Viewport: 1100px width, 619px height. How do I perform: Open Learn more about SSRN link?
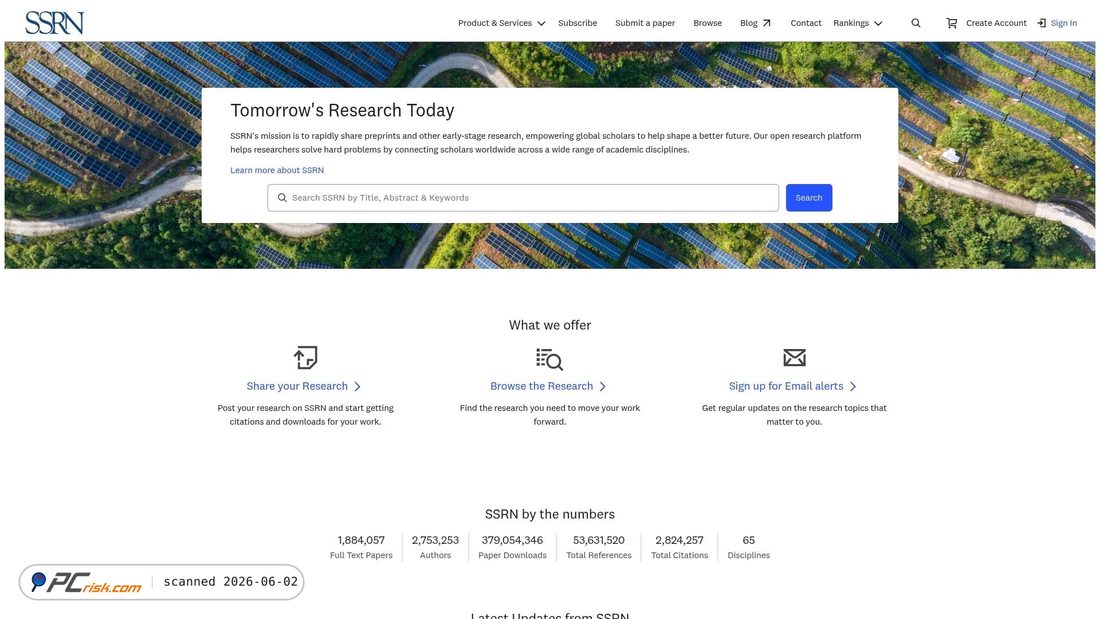tap(277, 170)
